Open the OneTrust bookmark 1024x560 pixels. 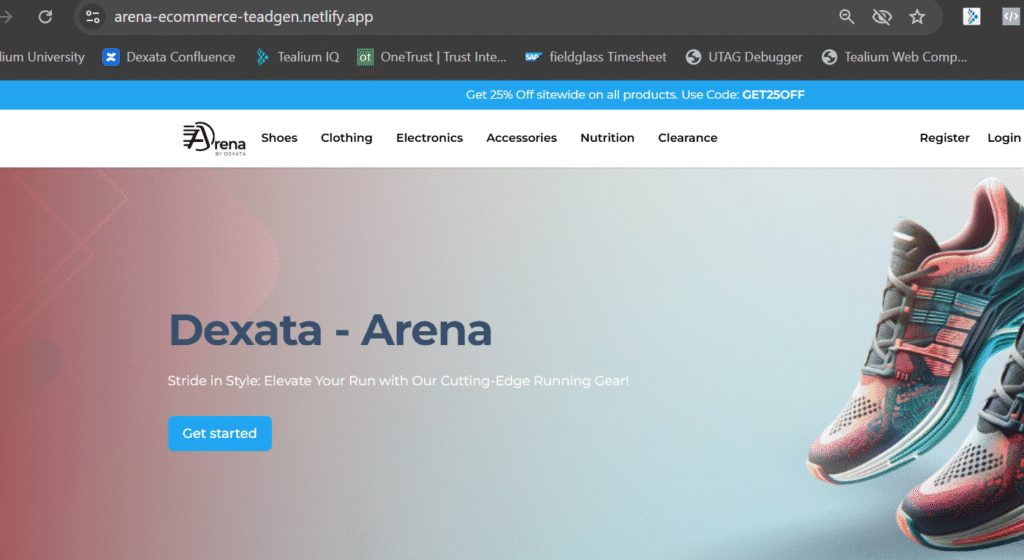pyautogui.click(x=432, y=57)
